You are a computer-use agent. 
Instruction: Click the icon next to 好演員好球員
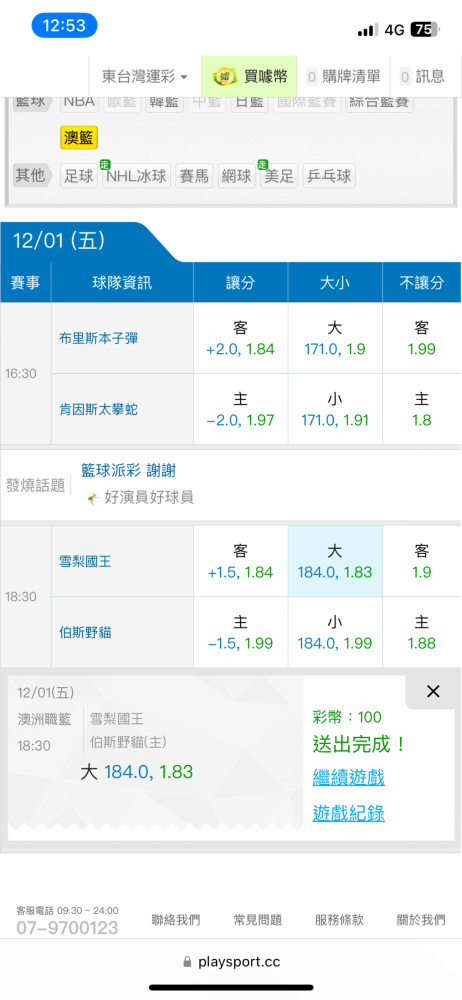[94, 498]
